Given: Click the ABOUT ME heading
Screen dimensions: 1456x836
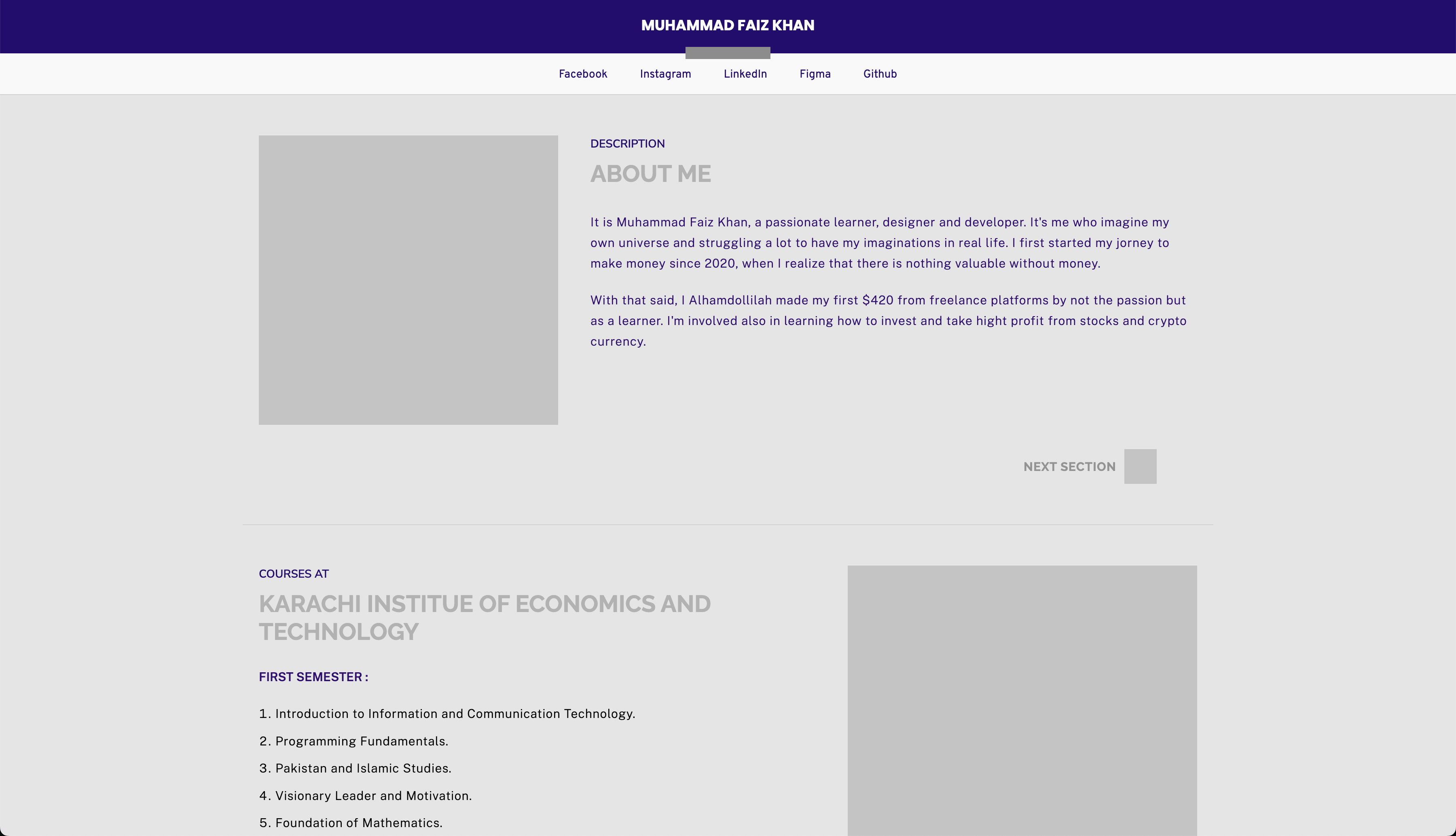Looking at the screenshot, I should tap(650, 174).
